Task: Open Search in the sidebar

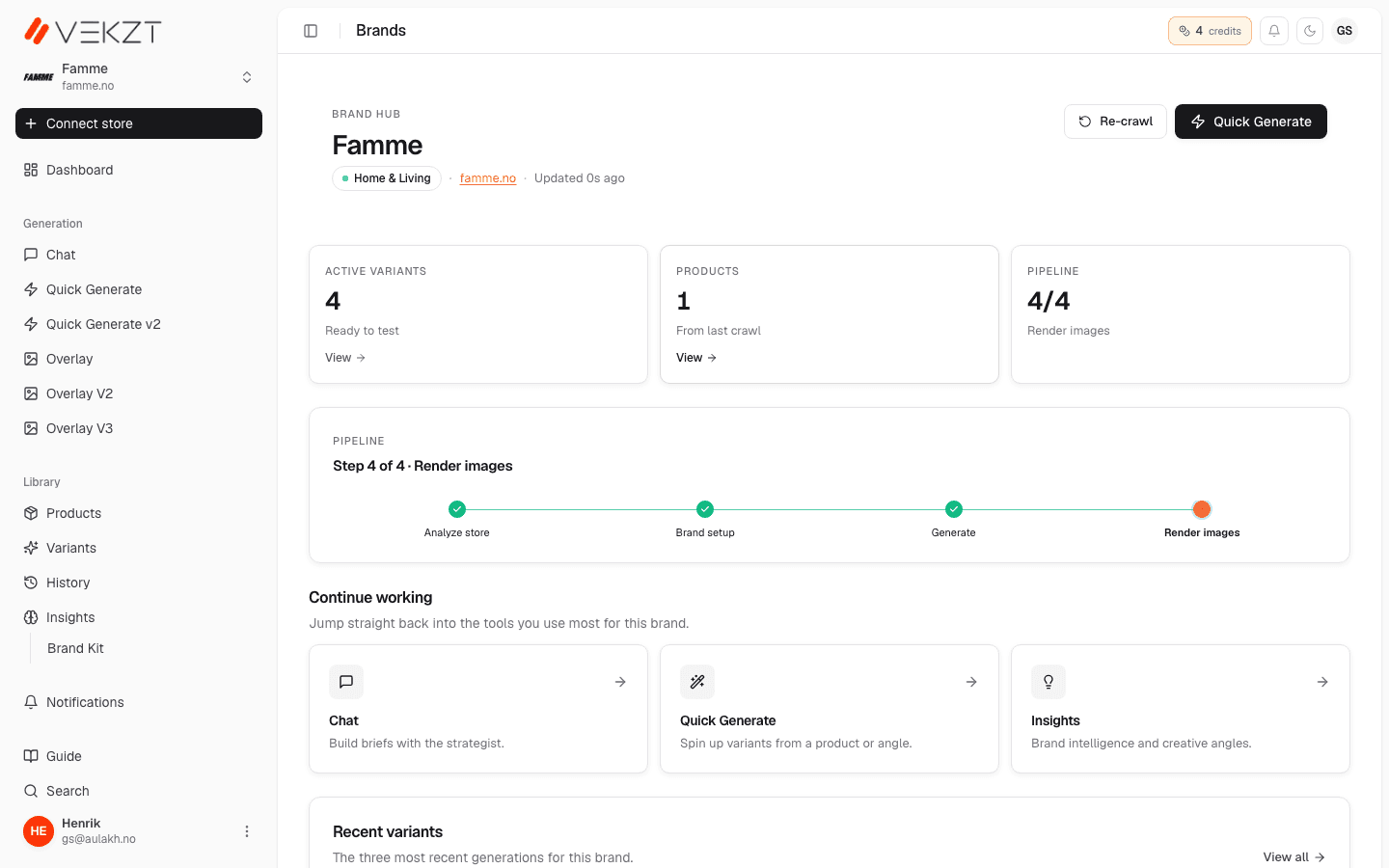Action: click(x=139, y=791)
